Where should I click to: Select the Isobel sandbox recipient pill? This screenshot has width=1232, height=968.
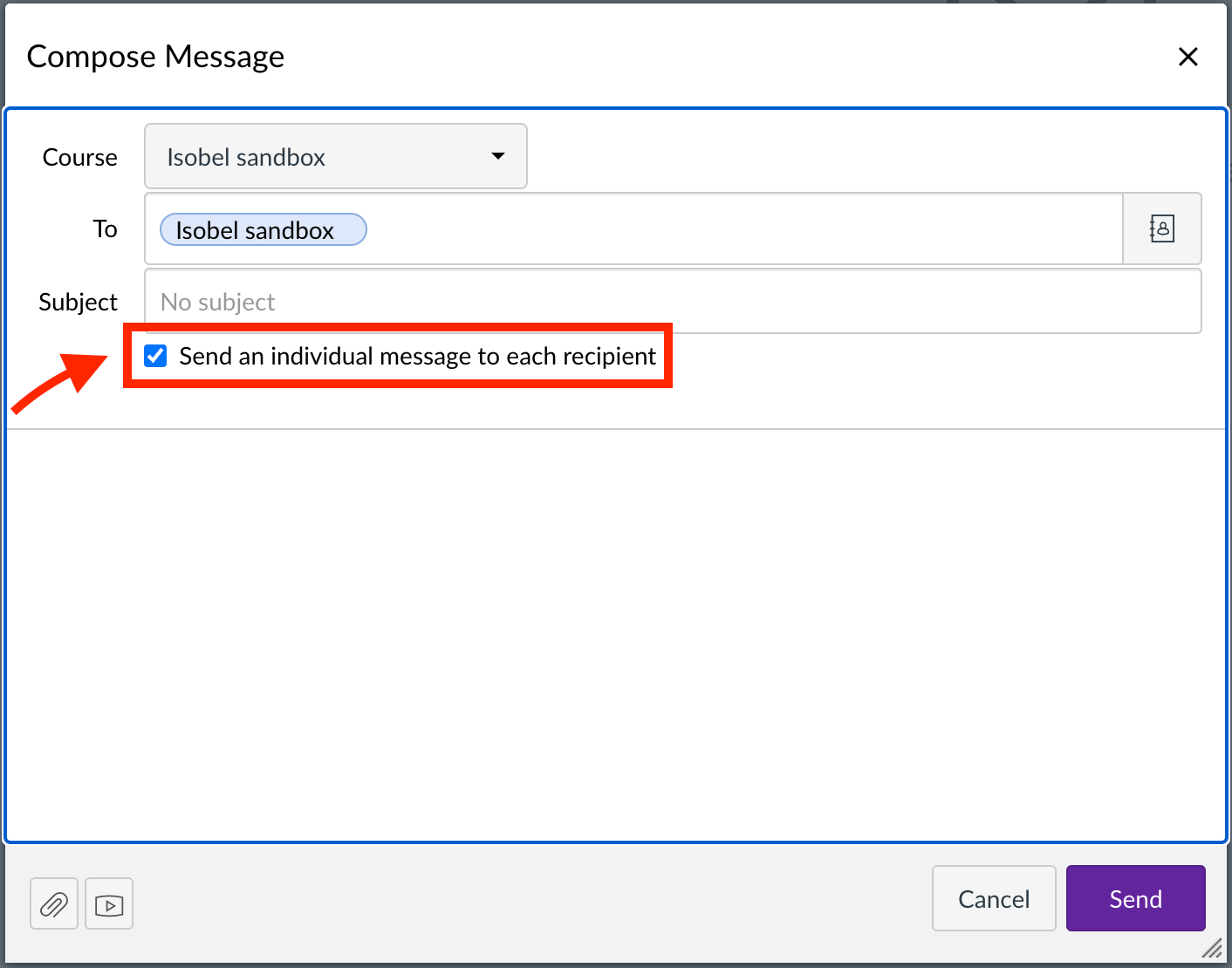coord(262,229)
